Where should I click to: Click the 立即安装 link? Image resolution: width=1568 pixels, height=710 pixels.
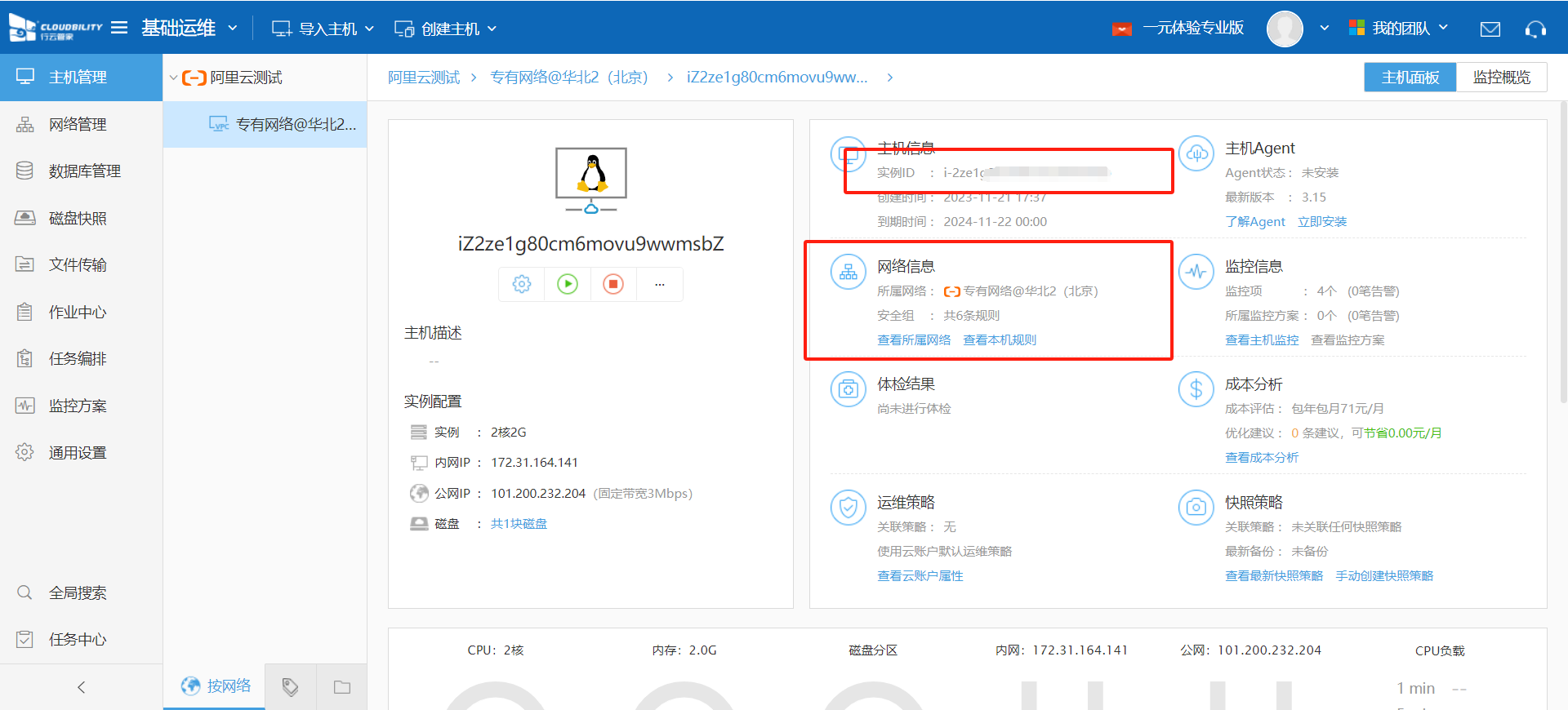(1322, 222)
